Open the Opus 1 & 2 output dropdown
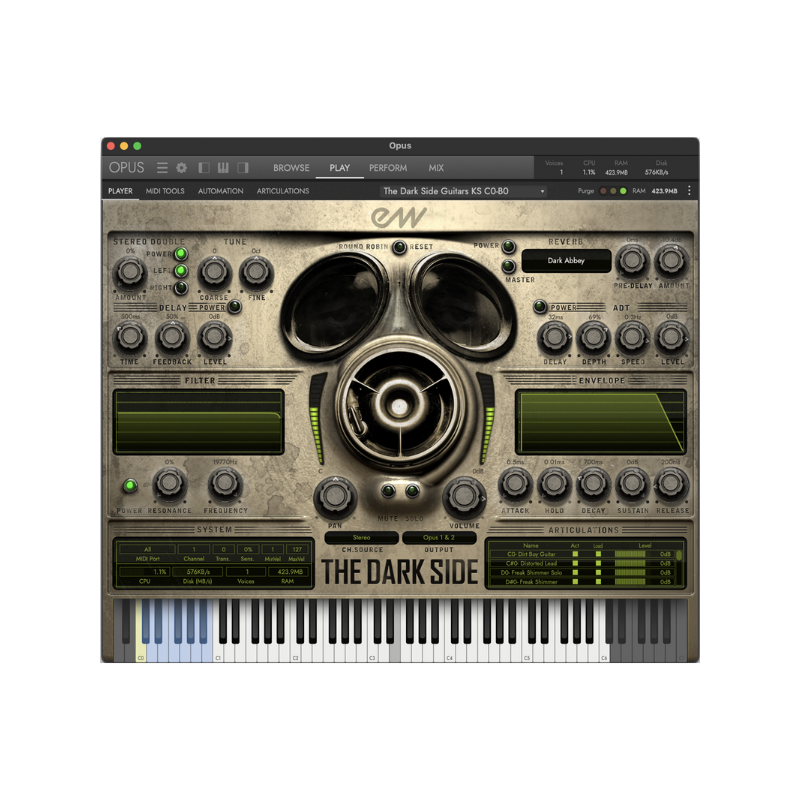Viewport: 800px width, 800px height. [x=439, y=538]
